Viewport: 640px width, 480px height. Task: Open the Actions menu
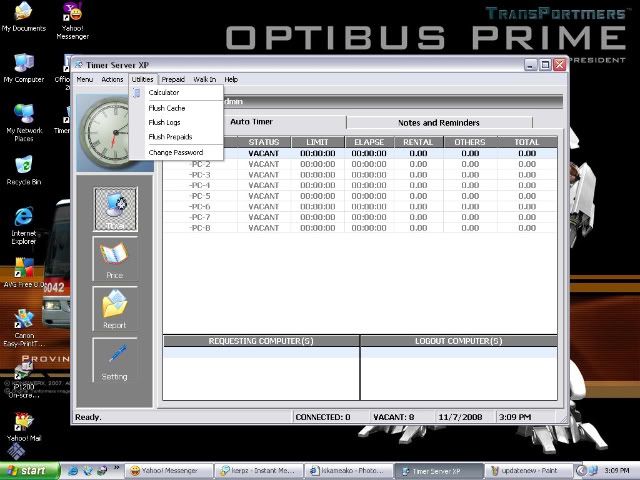pos(112,80)
